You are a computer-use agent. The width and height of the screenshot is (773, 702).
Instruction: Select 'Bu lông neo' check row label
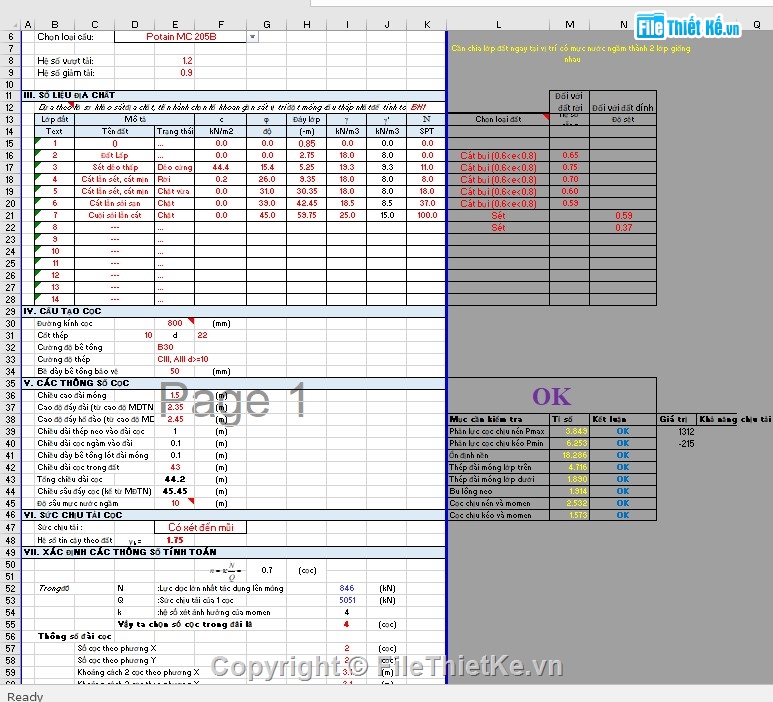click(x=498, y=491)
